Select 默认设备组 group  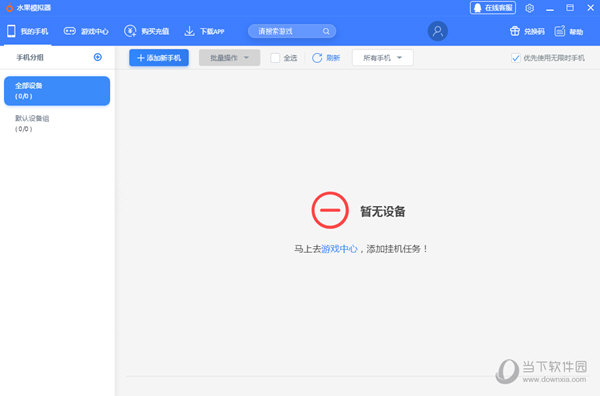(x=57, y=123)
